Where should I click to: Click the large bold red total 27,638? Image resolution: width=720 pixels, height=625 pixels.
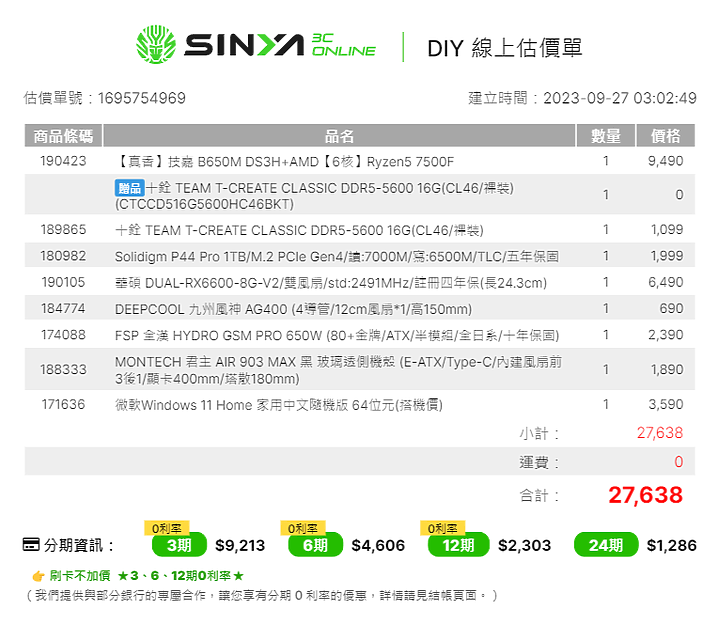(x=646, y=495)
